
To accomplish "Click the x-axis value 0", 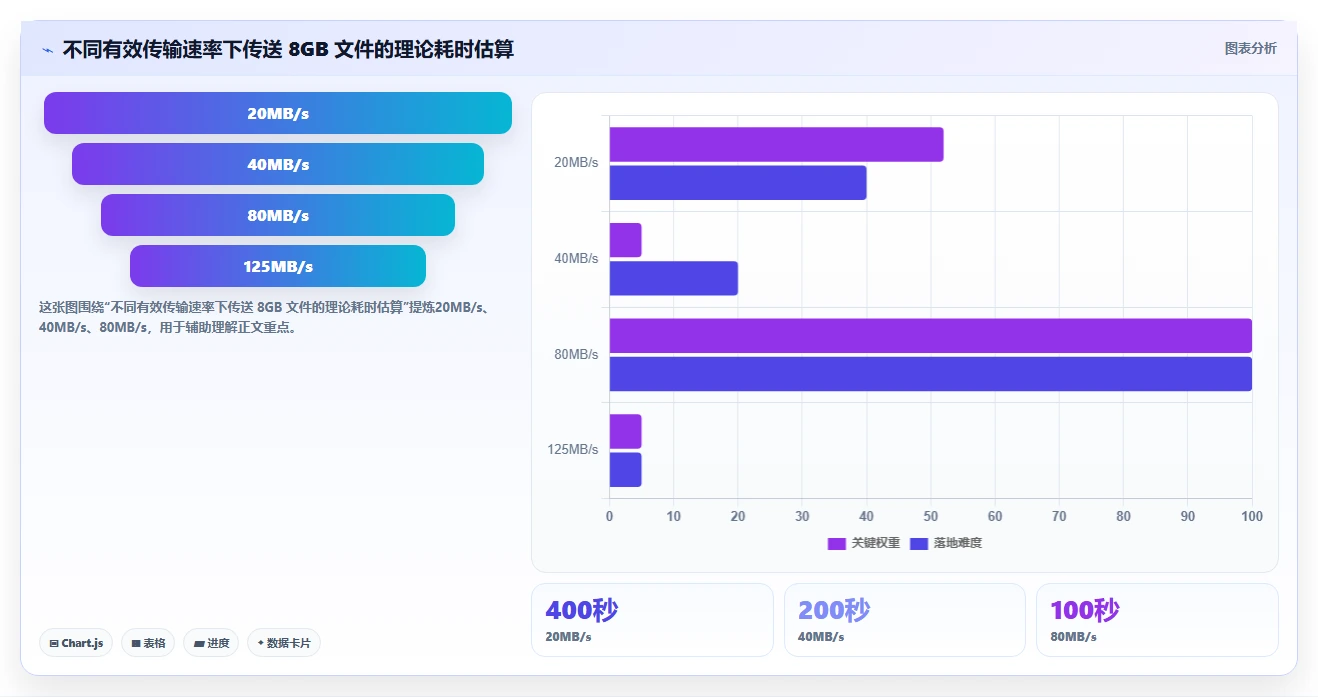I will coord(610,517).
